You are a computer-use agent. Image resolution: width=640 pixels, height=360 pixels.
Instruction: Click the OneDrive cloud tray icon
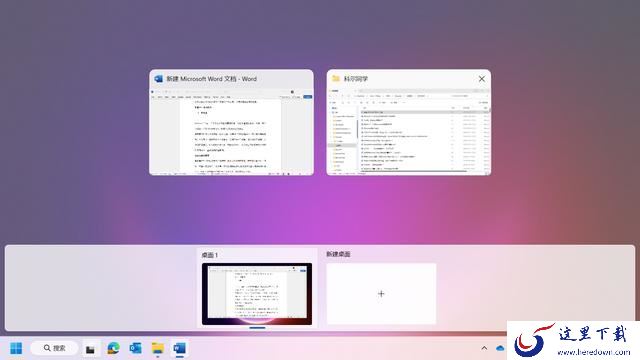click(x=500, y=348)
